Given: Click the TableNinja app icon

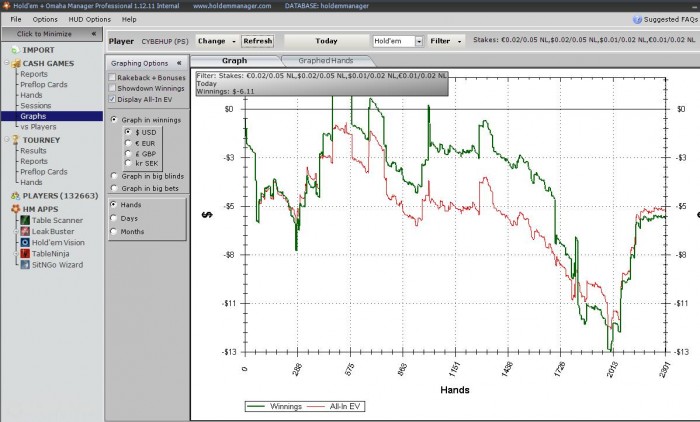Looking at the screenshot, I should coord(25,254).
